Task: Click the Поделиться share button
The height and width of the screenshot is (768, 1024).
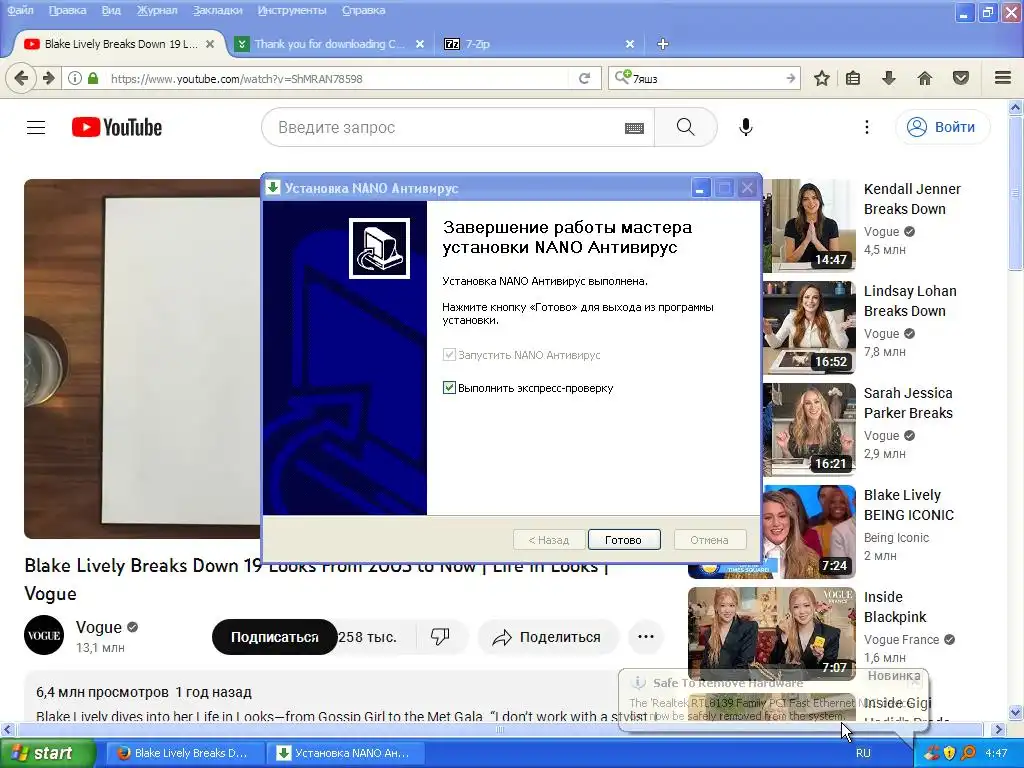Action: click(x=547, y=637)
